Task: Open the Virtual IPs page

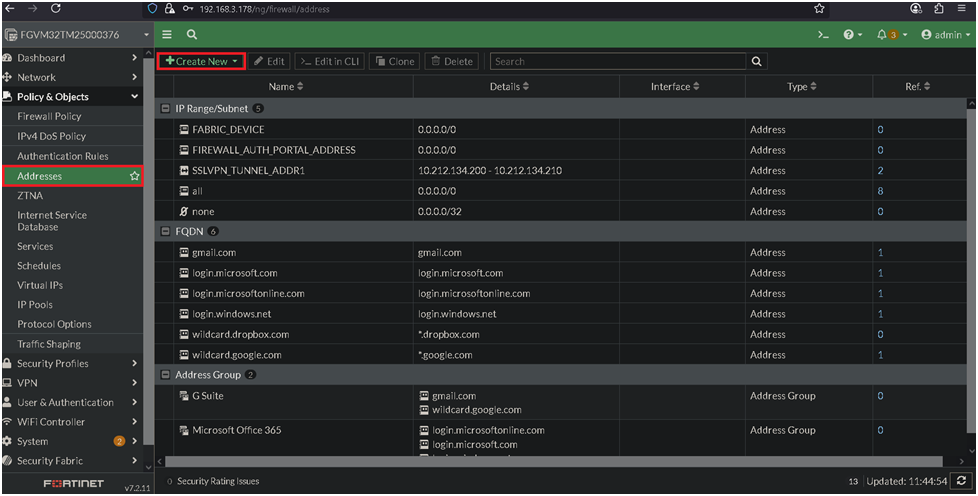Action: tap(40, 285)
